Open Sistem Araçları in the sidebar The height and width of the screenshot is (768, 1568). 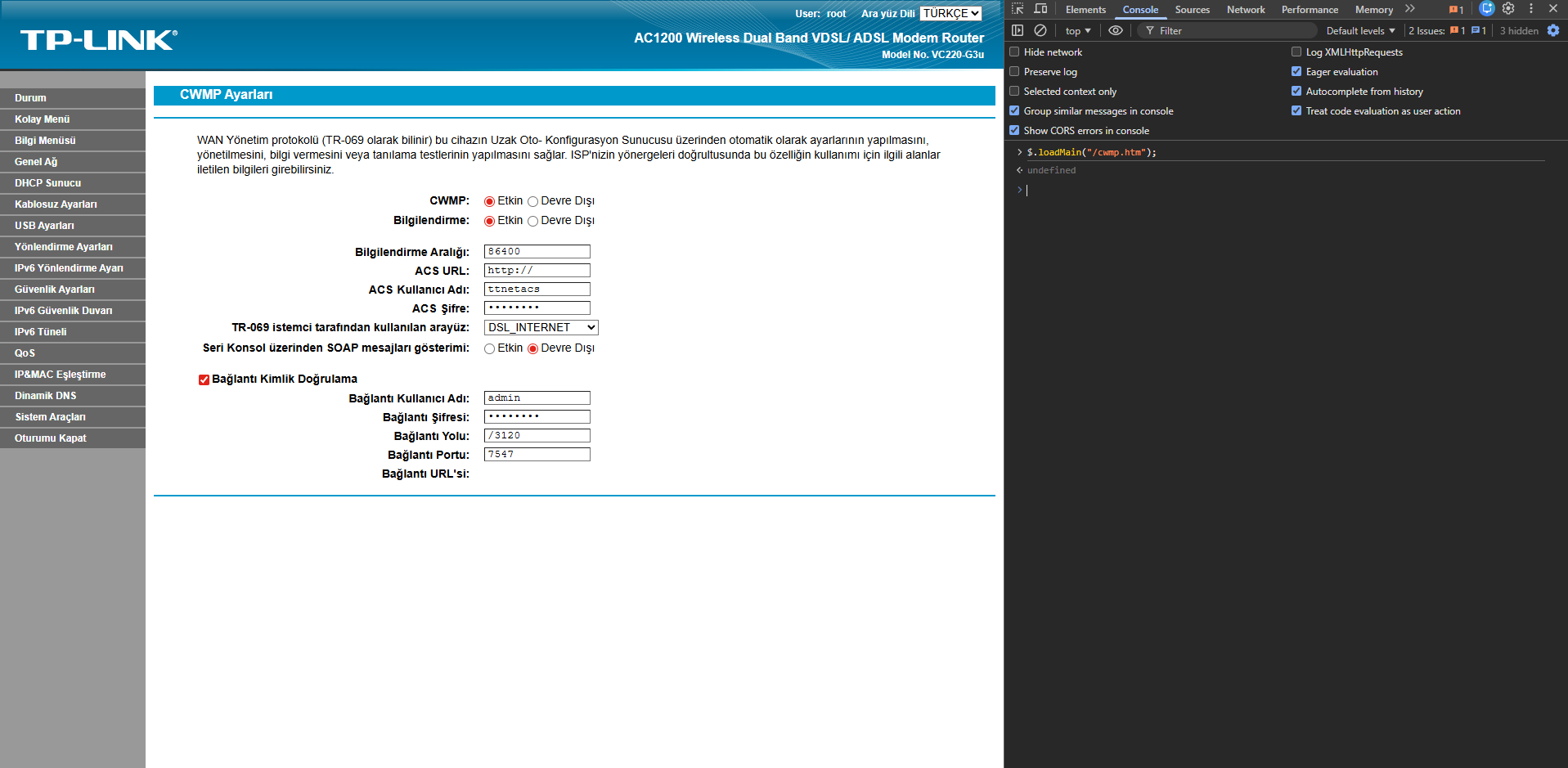73,417
